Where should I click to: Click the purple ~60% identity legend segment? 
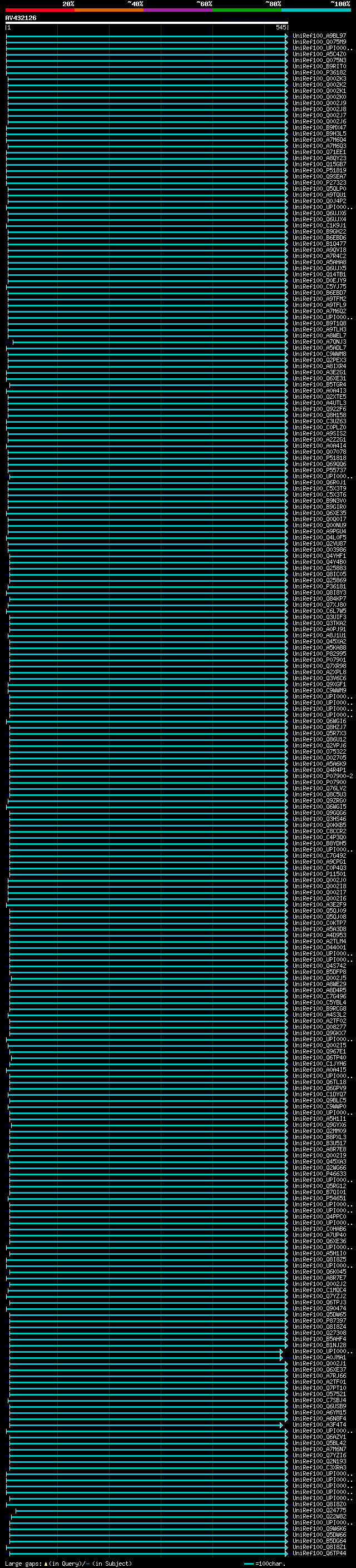177,11
